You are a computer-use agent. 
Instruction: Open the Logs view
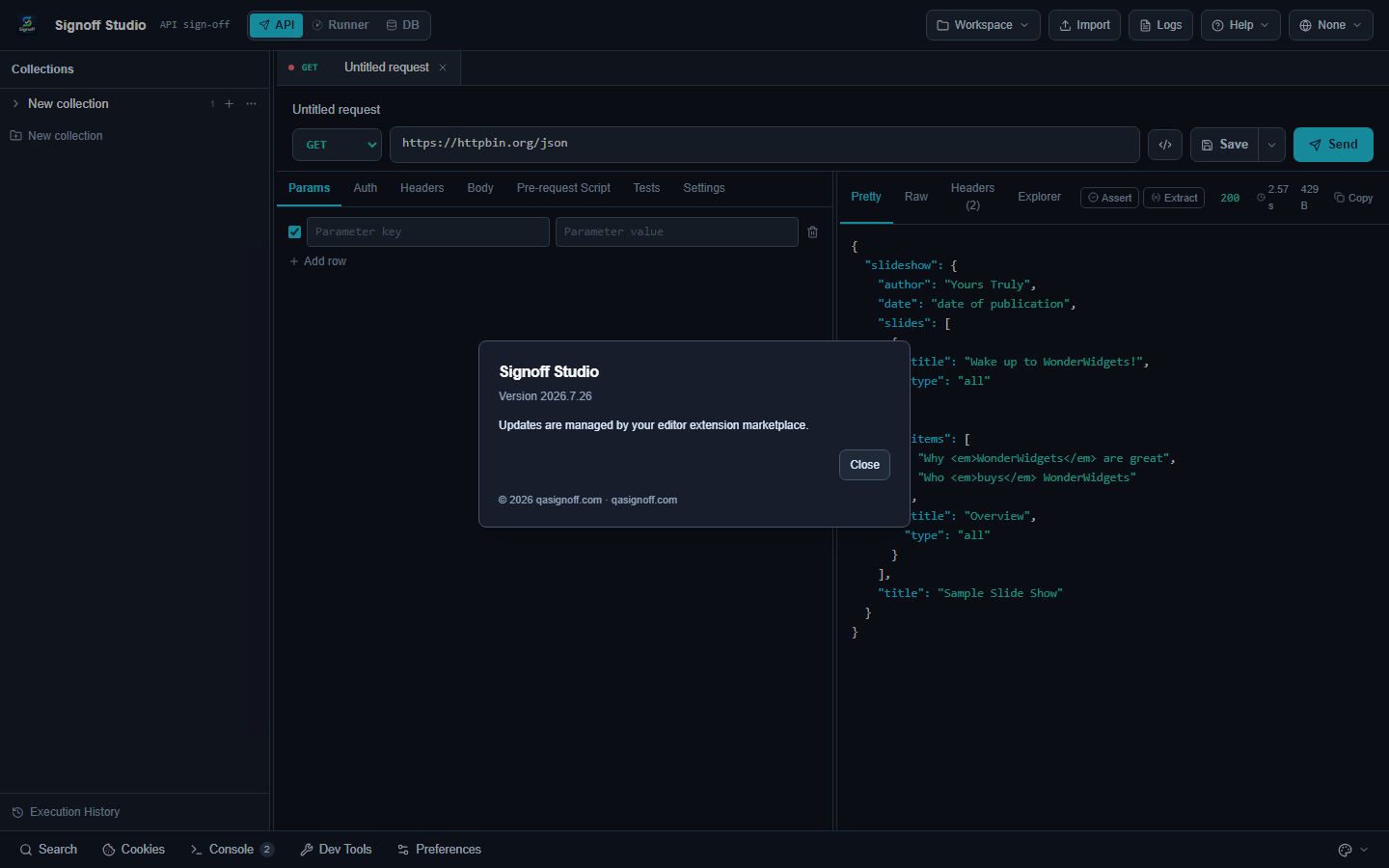[x=1160, y=25]
